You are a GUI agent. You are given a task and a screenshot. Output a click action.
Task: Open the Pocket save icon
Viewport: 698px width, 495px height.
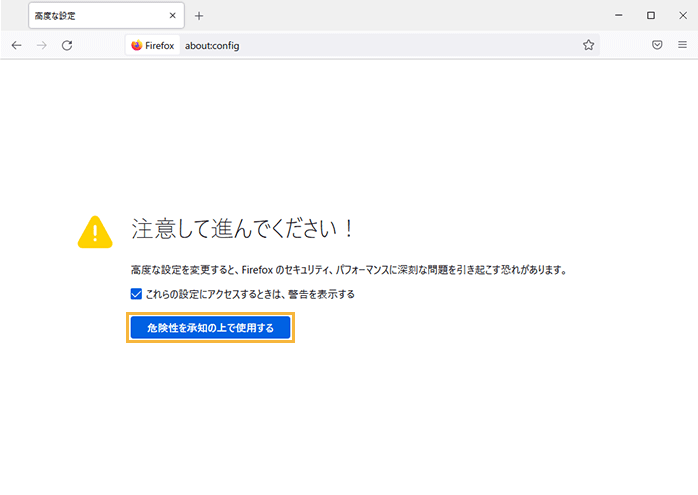(x=657, y=45)
